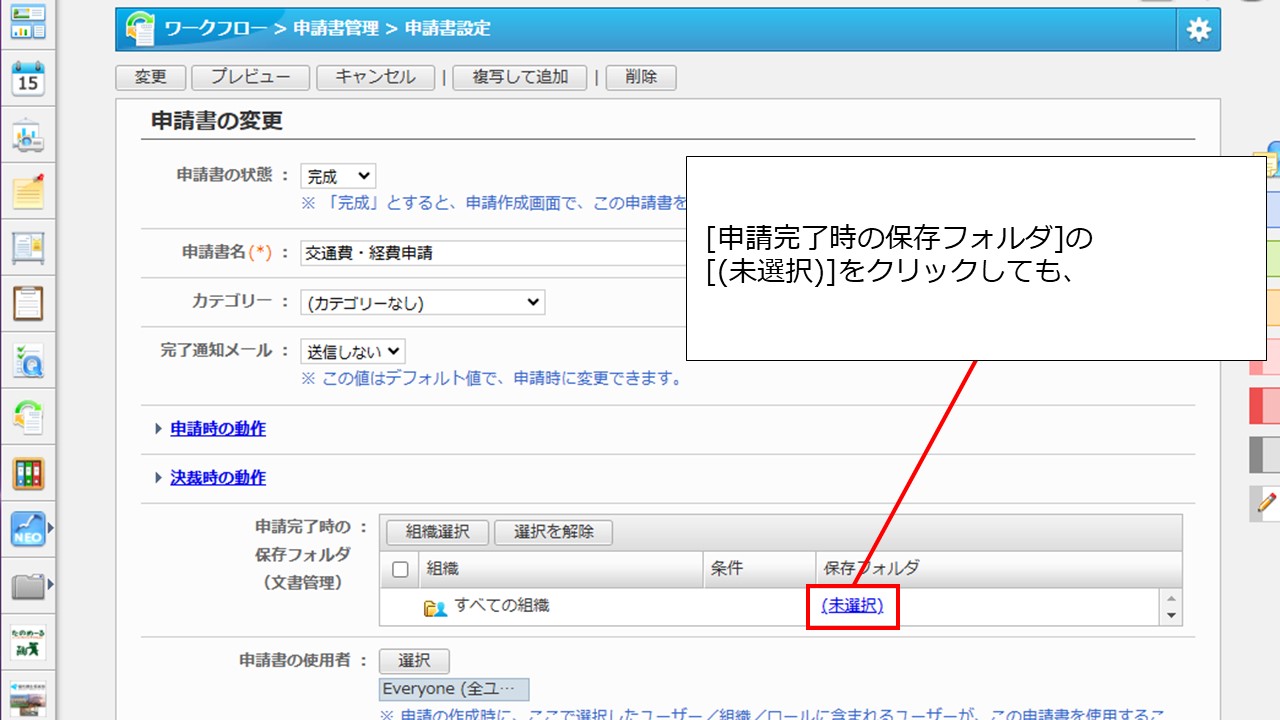Click the 複写して追加 button
Viewport: 1280px width, 720px height.
tap(520, 77)
